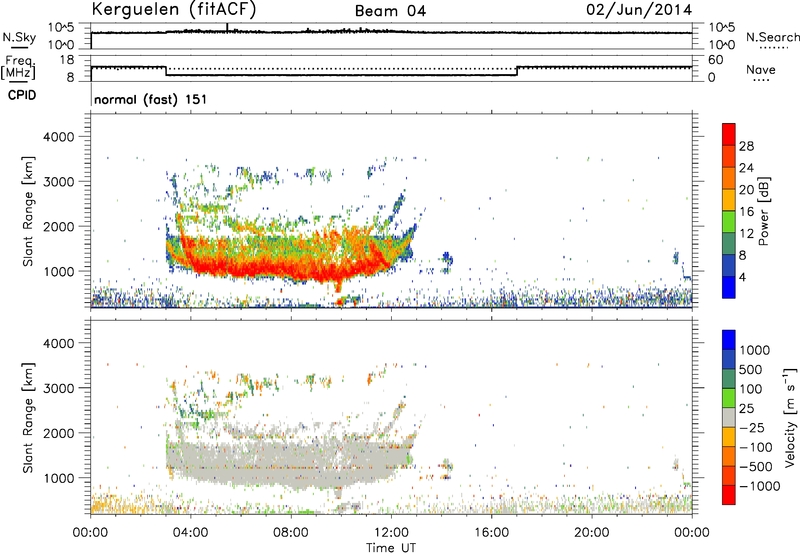
Task: Click the '20:00' time axis label
Action: point(592,533)
